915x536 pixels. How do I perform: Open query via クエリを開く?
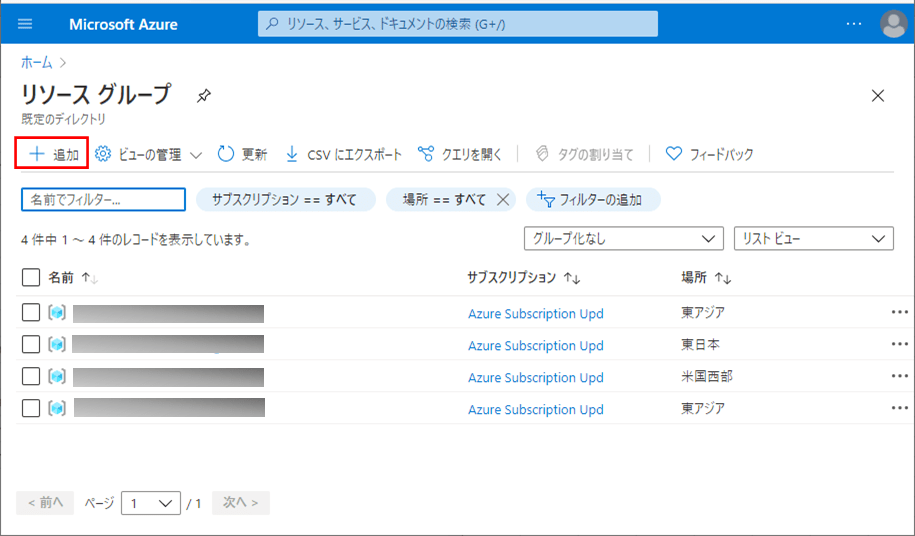pyautogui.click(x=460, y=154)
